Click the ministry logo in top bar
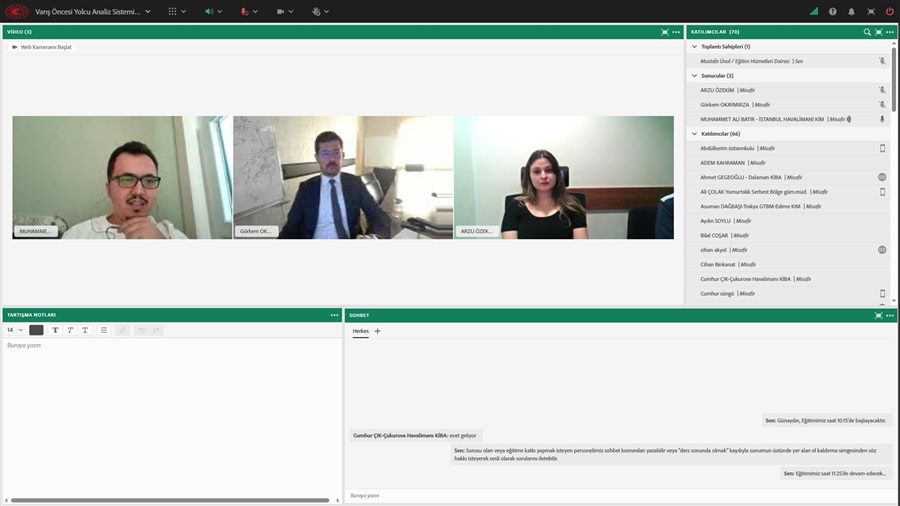The width and height of the screenshot is (900, 506). pyautogui.click(x=17, y=11)
